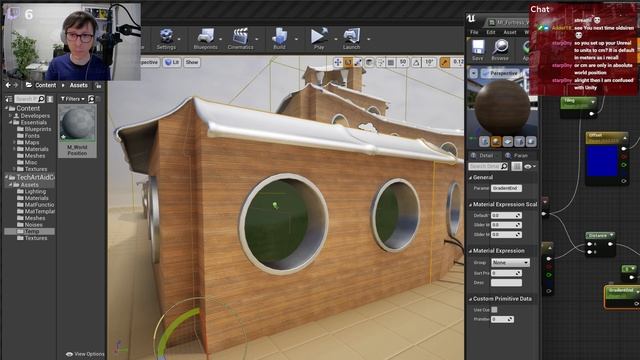Start Play in the level editor
This screenshot has height=360, width=640.
pos(319,39)
